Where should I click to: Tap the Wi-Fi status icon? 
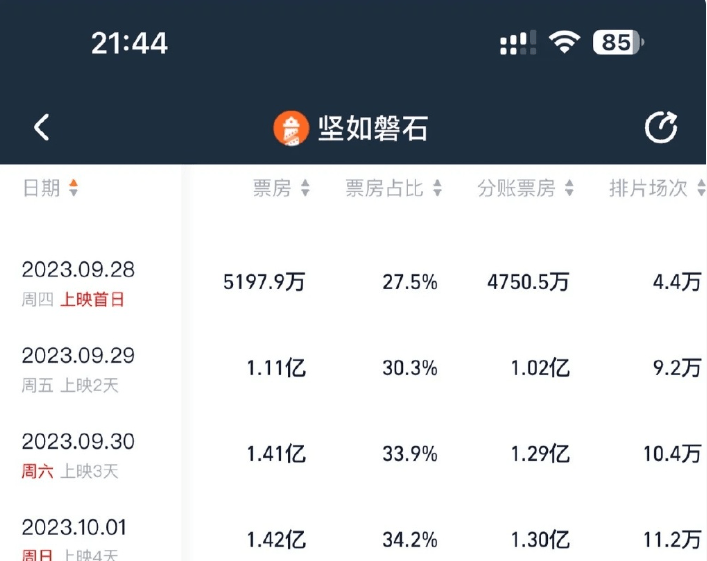tap(565, 42)
